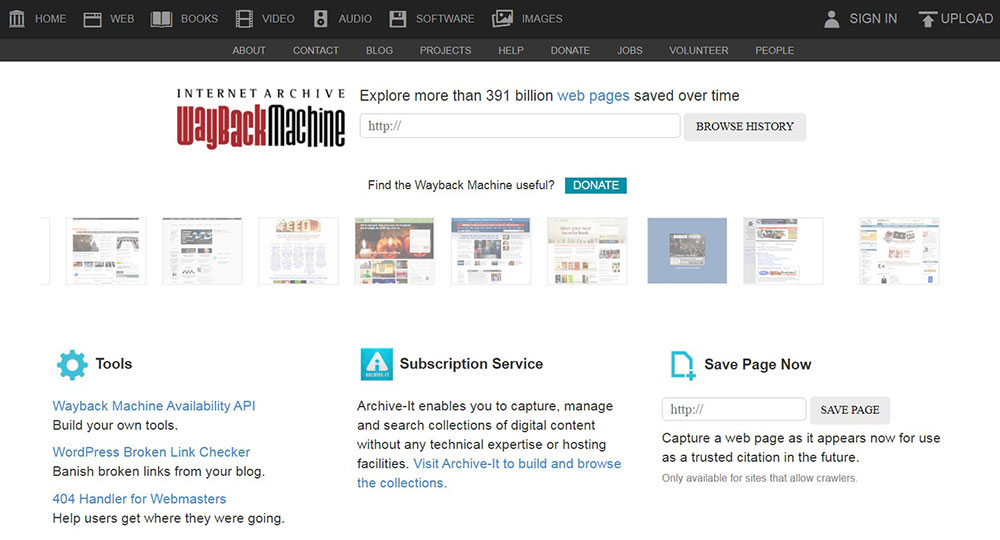
Task: Click the Sign In user icon
Action: coord(831,19)
